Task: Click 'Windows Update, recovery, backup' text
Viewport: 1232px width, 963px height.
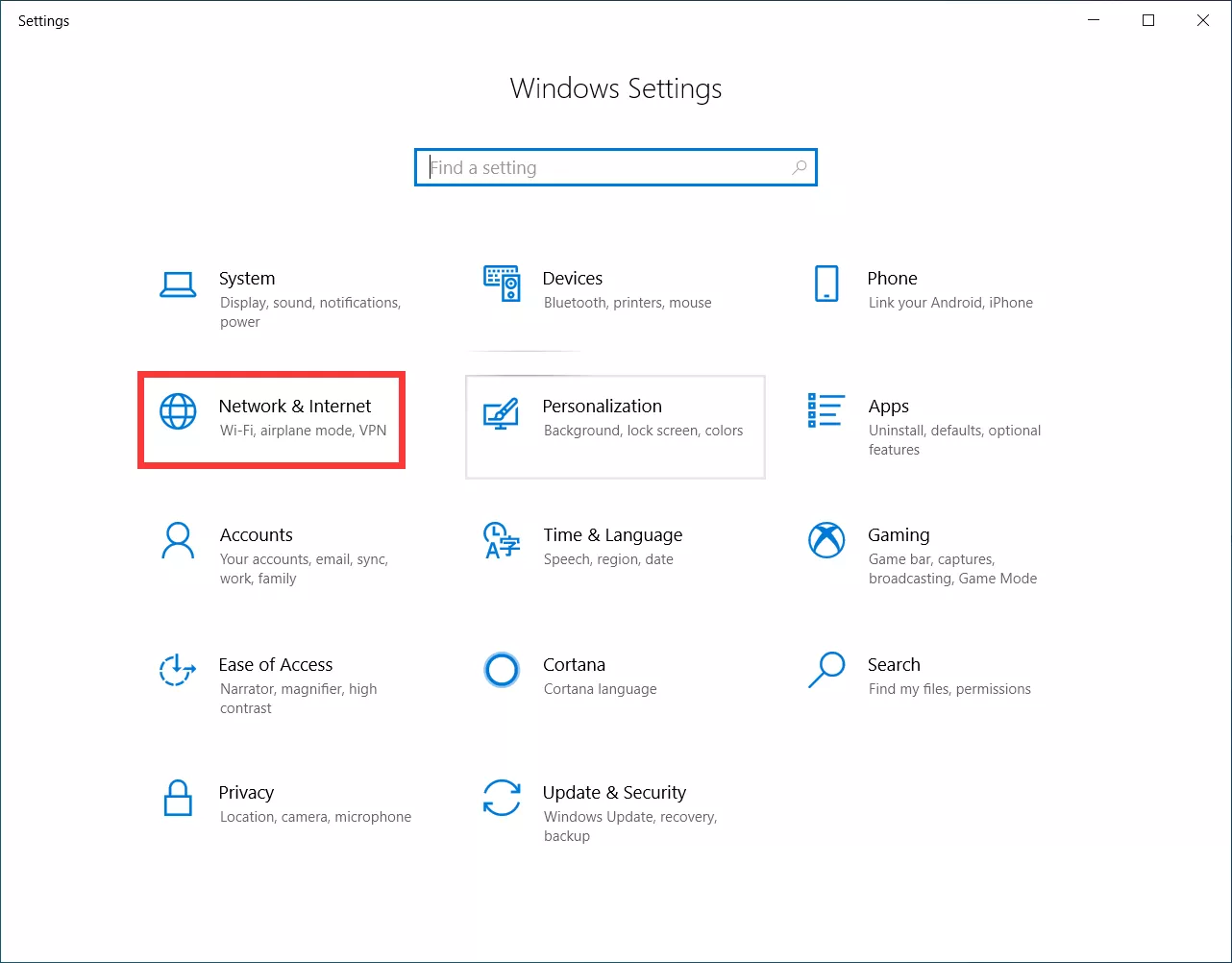Action: click(x=630, y=827)
